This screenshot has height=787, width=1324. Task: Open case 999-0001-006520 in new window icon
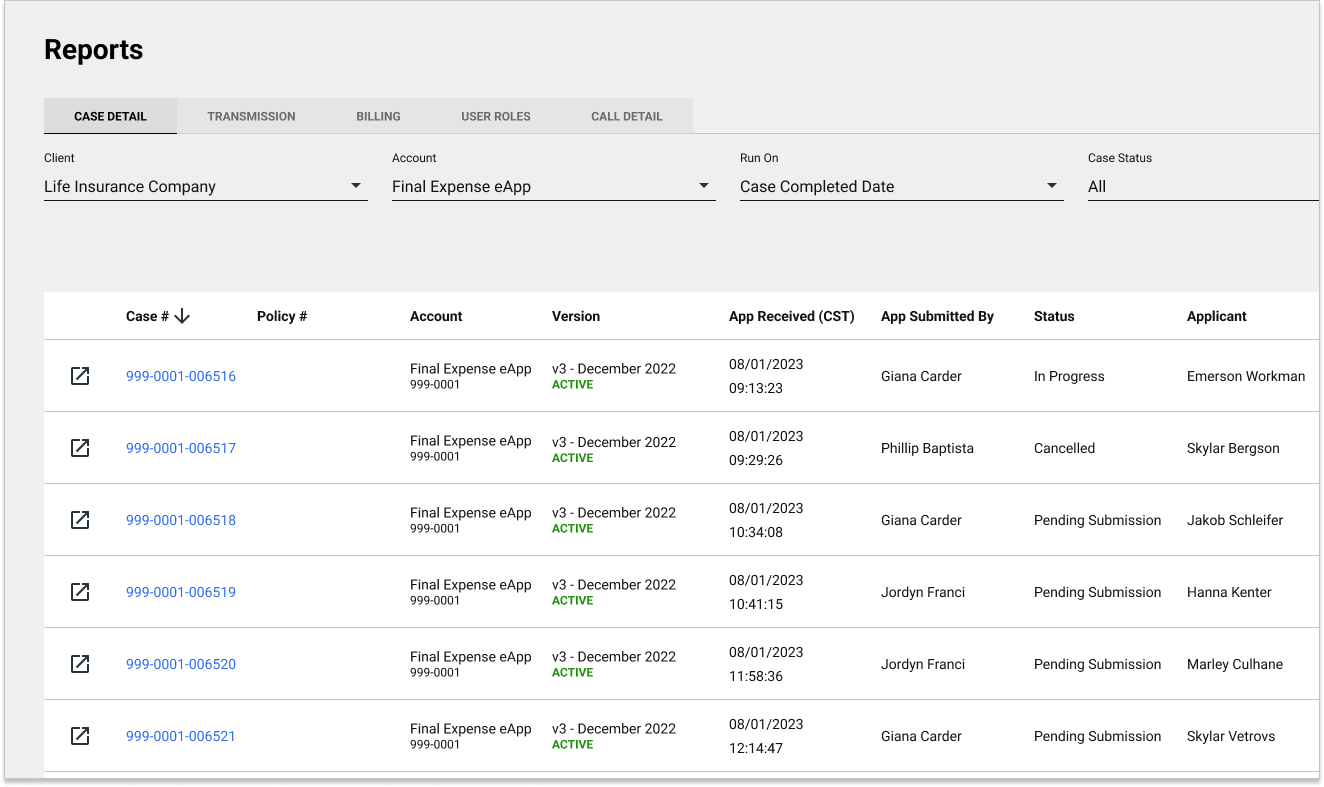point(80,664)
